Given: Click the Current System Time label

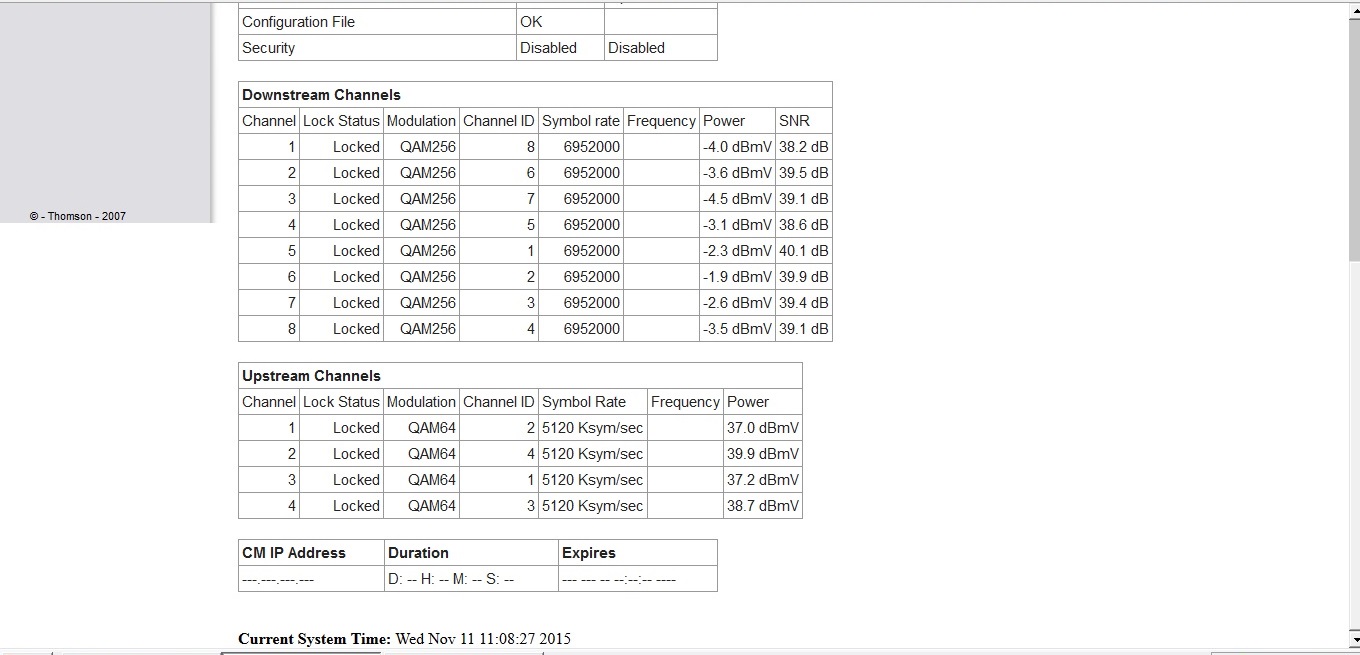Looking at the screenshot, I should pos(314,639).
